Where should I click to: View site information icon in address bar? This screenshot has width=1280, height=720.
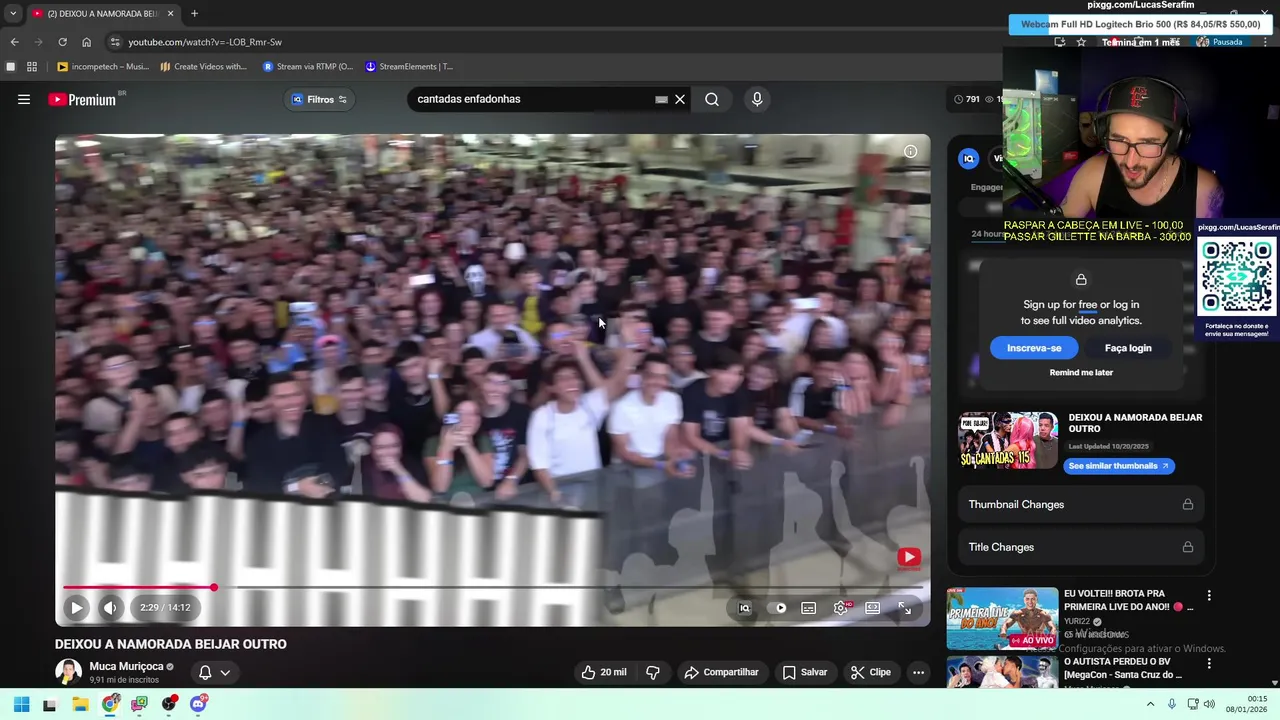coord(115,42)
